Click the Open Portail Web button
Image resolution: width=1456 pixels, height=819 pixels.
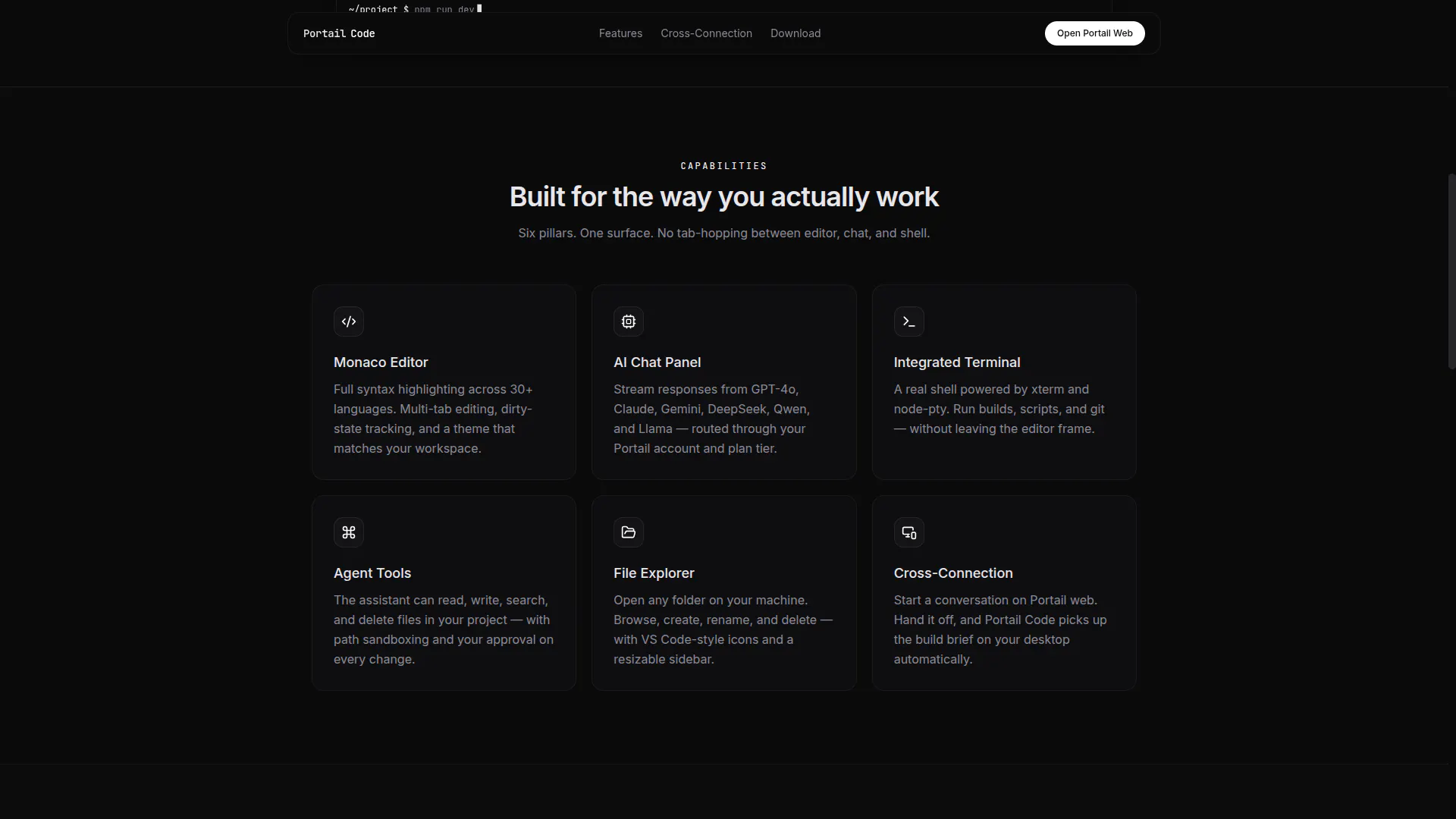(1094, 33)
